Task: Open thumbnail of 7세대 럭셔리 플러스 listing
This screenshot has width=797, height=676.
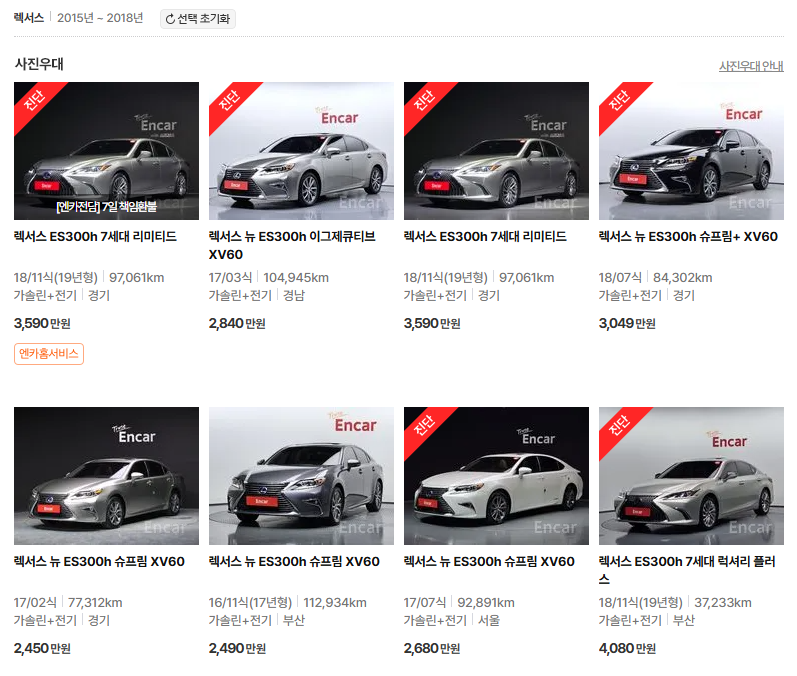Action: (691, 476)
